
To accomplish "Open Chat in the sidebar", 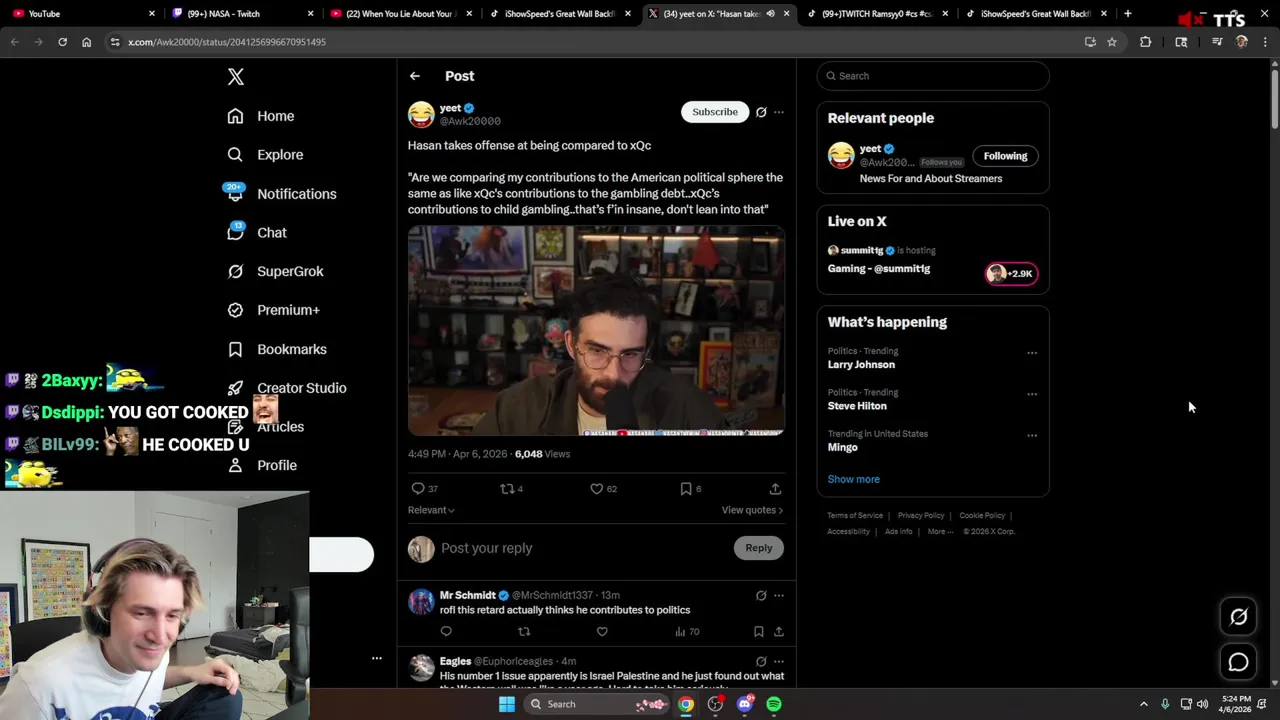I will (x=257, y=232).
